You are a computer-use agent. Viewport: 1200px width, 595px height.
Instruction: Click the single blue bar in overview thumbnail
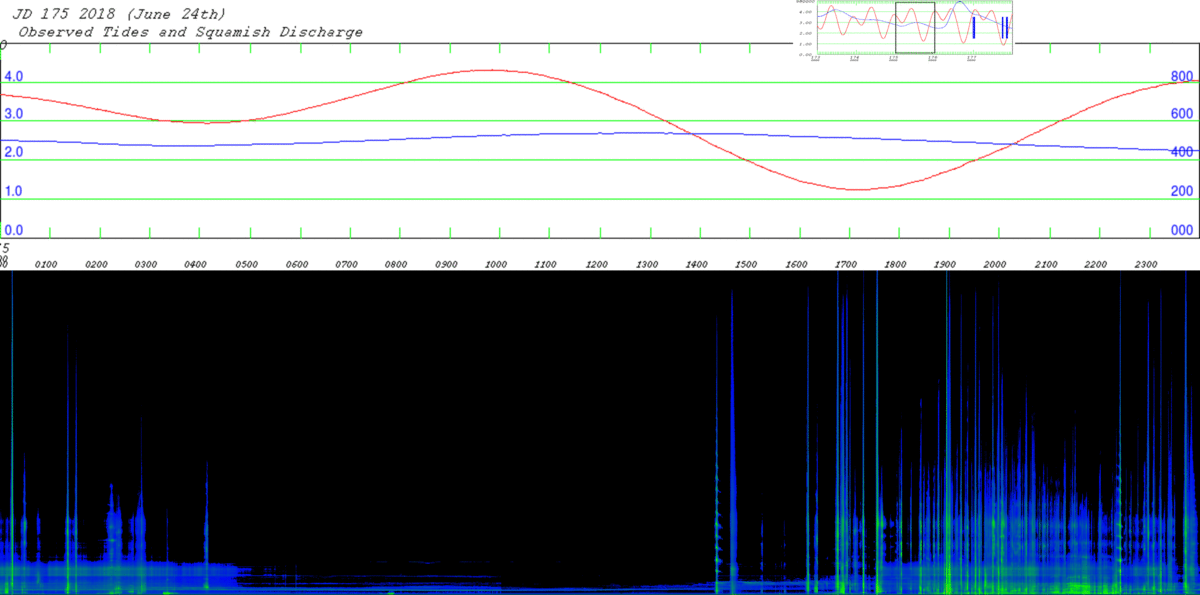click(974, 28)
